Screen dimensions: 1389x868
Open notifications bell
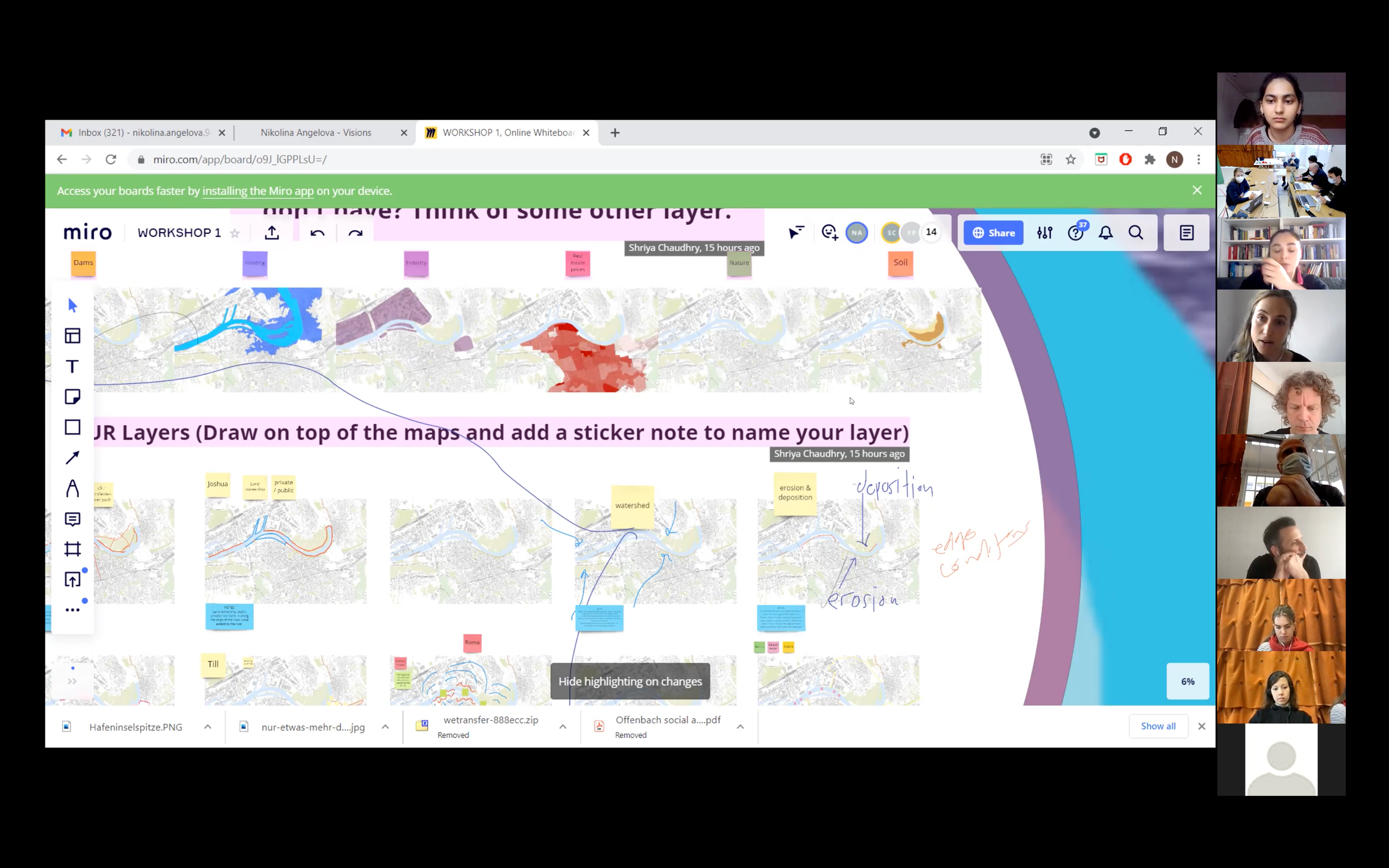(x=1105, y=233)
